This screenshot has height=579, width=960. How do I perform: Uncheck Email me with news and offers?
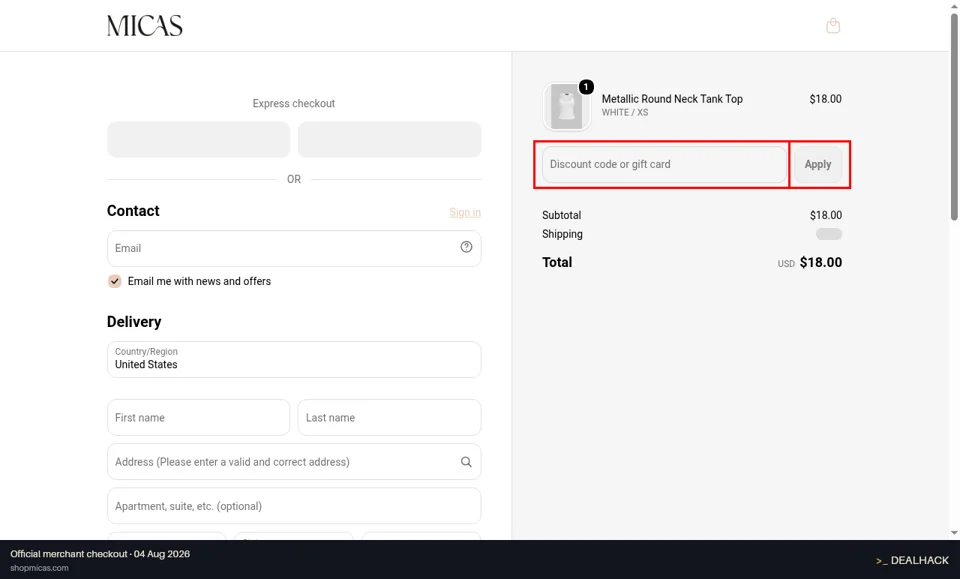(x=114, y=281)
